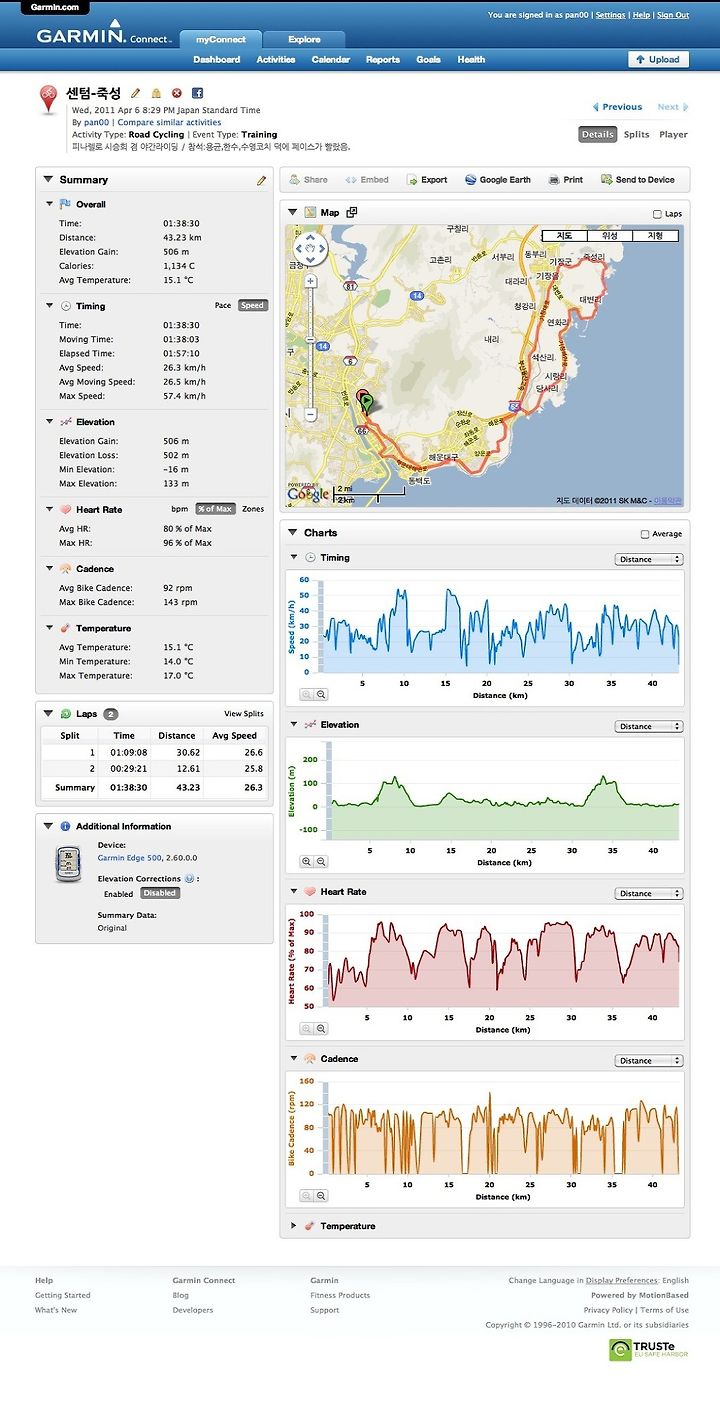The height and width of the screenshot is (1403, 720).
Task: Collapse the Map panel
Action: 293,212
